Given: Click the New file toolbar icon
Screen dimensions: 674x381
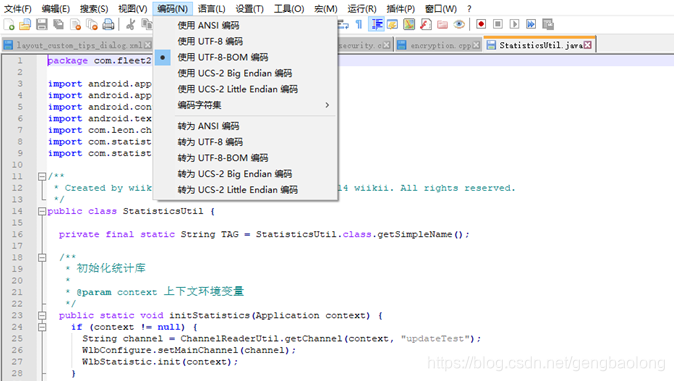Looking at the screenshot, I should tap(9, 25).
